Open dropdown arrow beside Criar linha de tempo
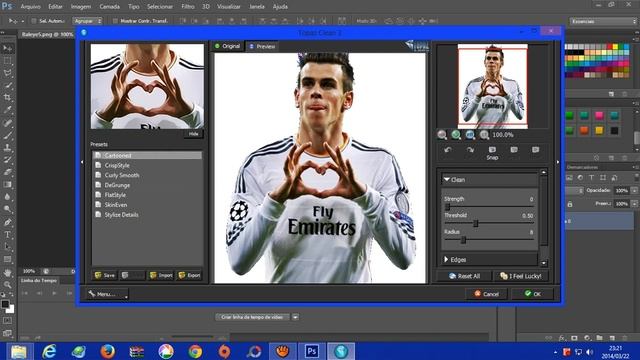 pyautogui.click(x=295, y=317)
